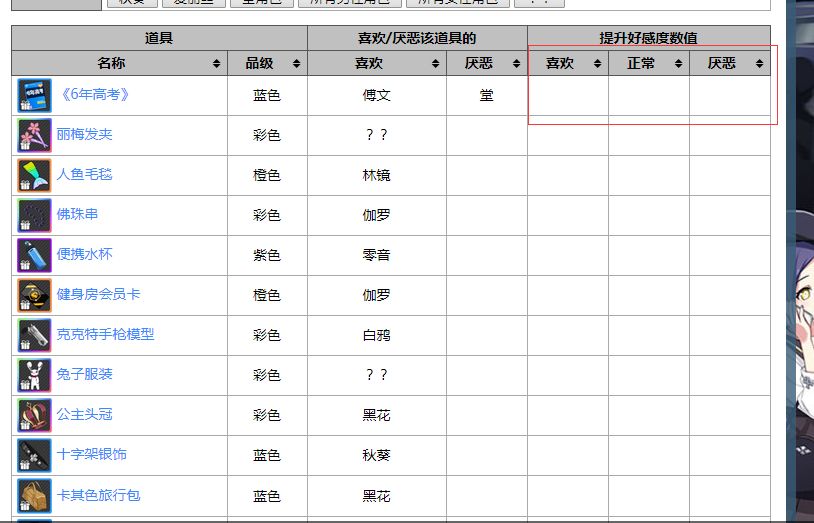Click the 便携水杯 water bottle icon
814x523 pixels.
[x=34, y=256]
